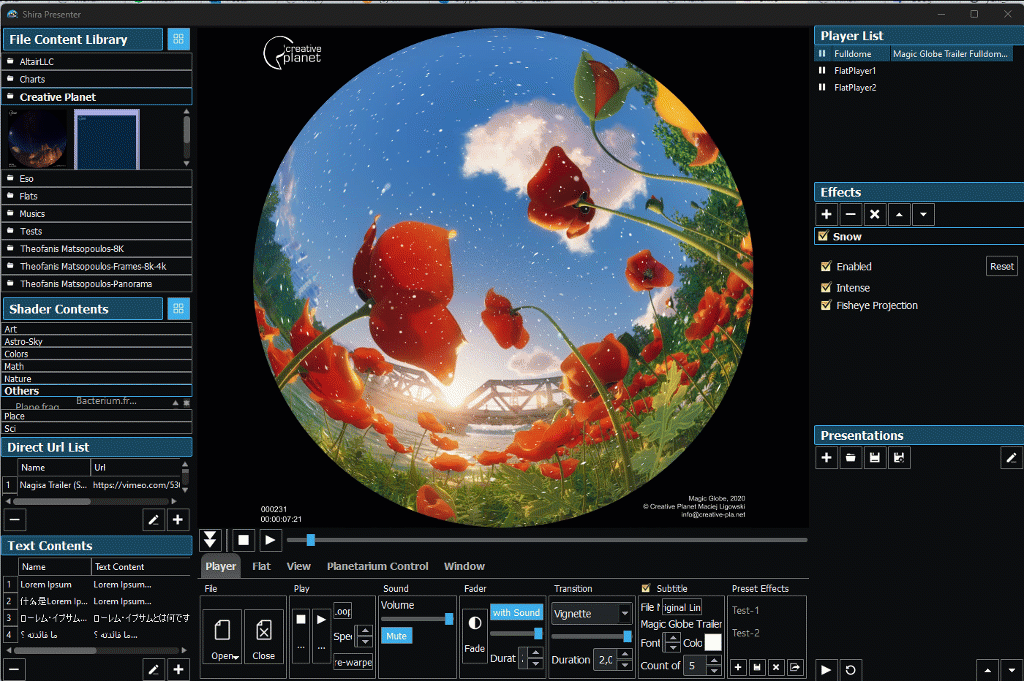Image resolution: width=1024 pixels, height=681 pixels.
Task: Edit the Direct Url List entry
Action: coord(153,520)
